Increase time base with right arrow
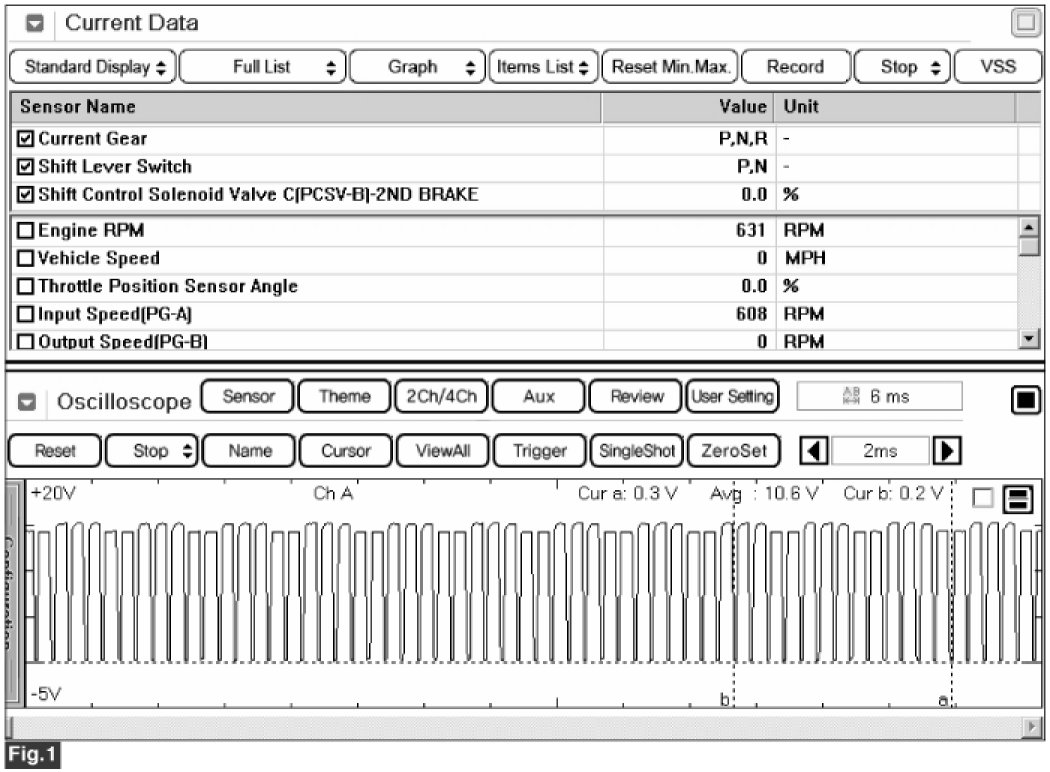 coord(943,451)
